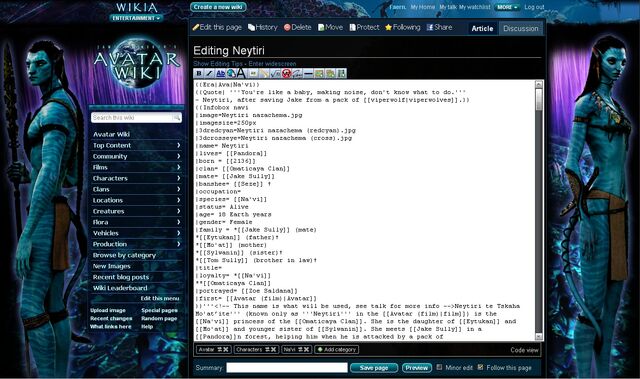Viewport: 640px width, 379px height.
Task: Click the Add category button
Action: (x=337, y=350)
